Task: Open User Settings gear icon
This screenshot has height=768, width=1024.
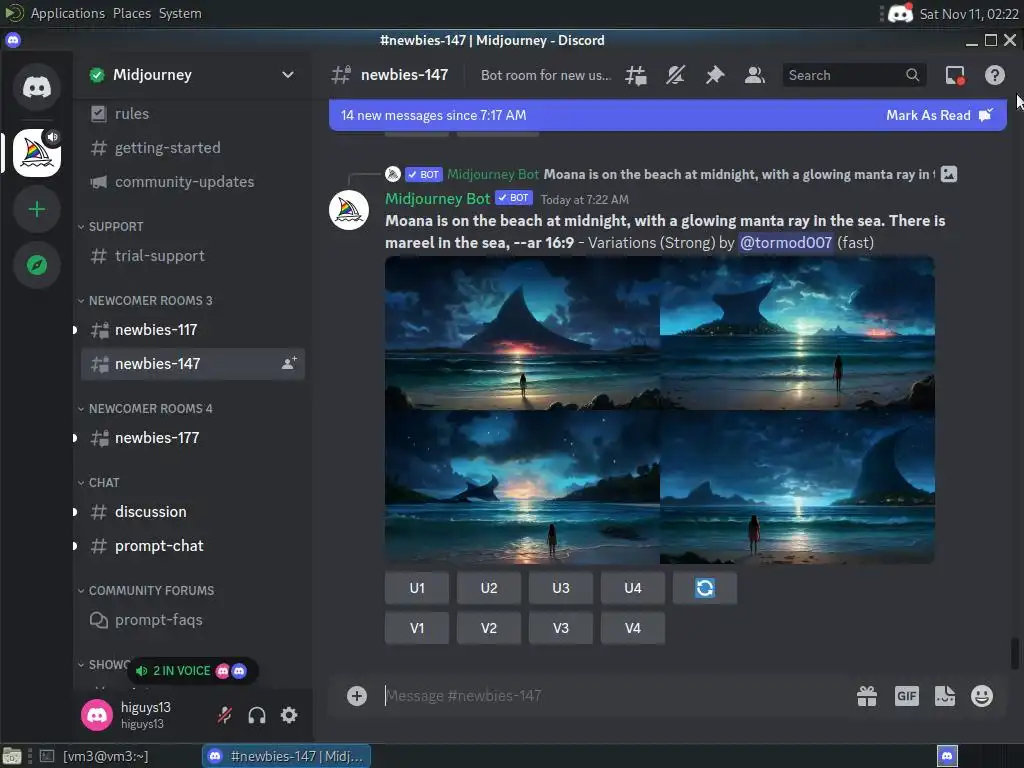Action: coord(289,715)
